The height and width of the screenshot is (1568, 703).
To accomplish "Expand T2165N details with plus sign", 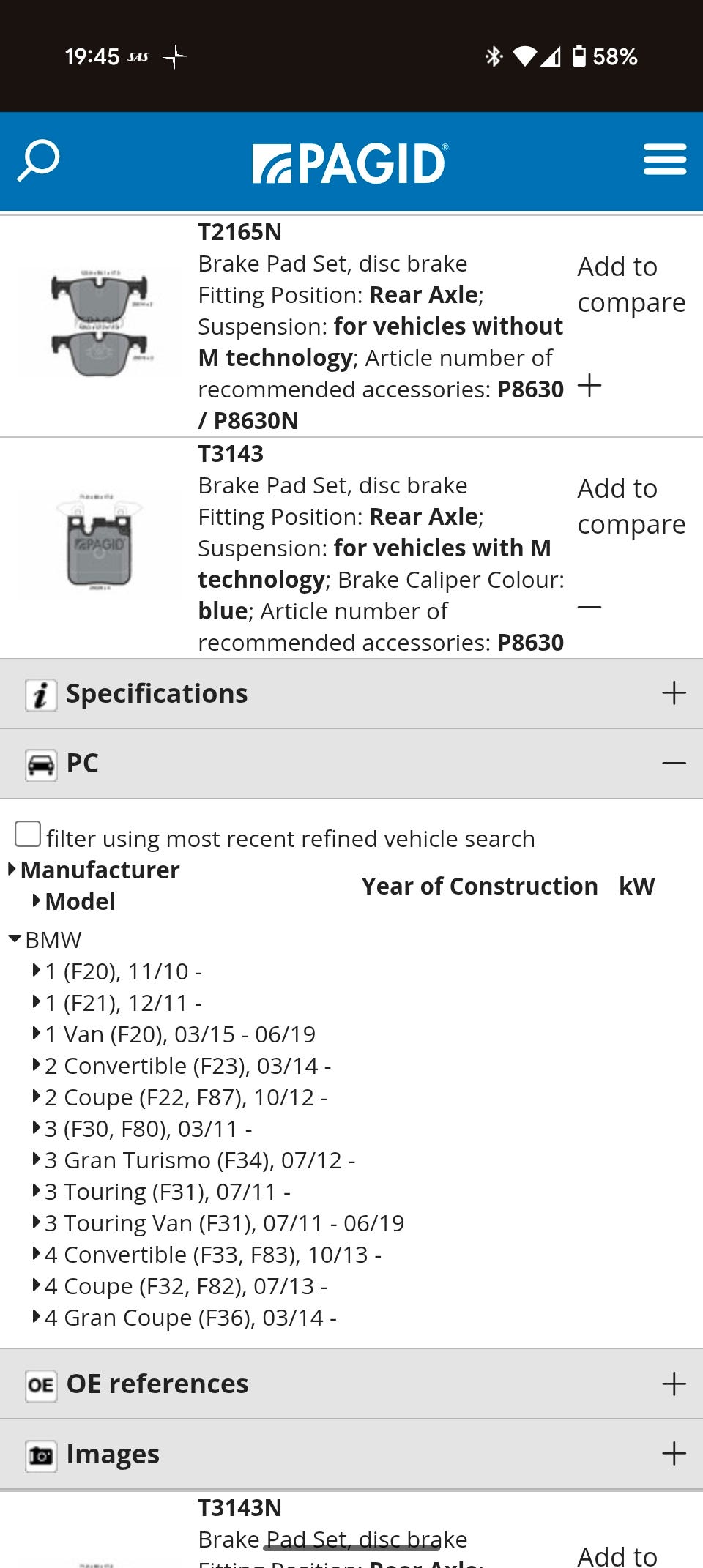I will pyautogui.click(x=589, y=386).
